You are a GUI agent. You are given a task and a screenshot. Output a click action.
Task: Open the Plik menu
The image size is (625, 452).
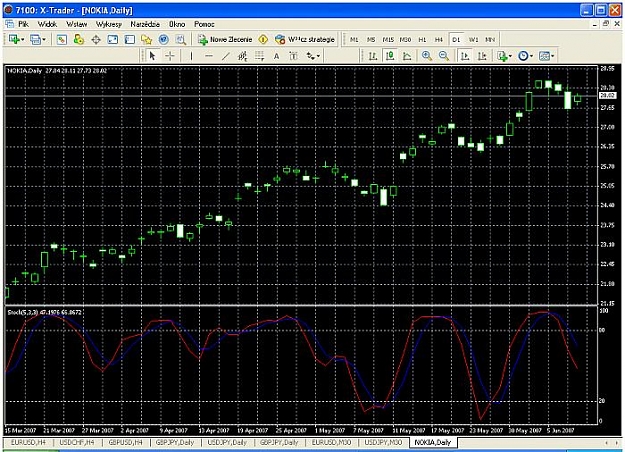point(23,24)
